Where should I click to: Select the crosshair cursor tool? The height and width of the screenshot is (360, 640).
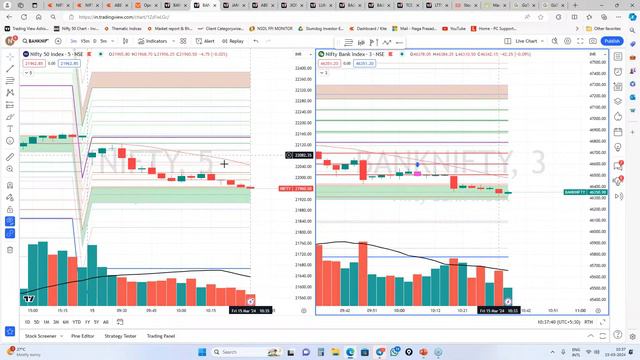10,57
